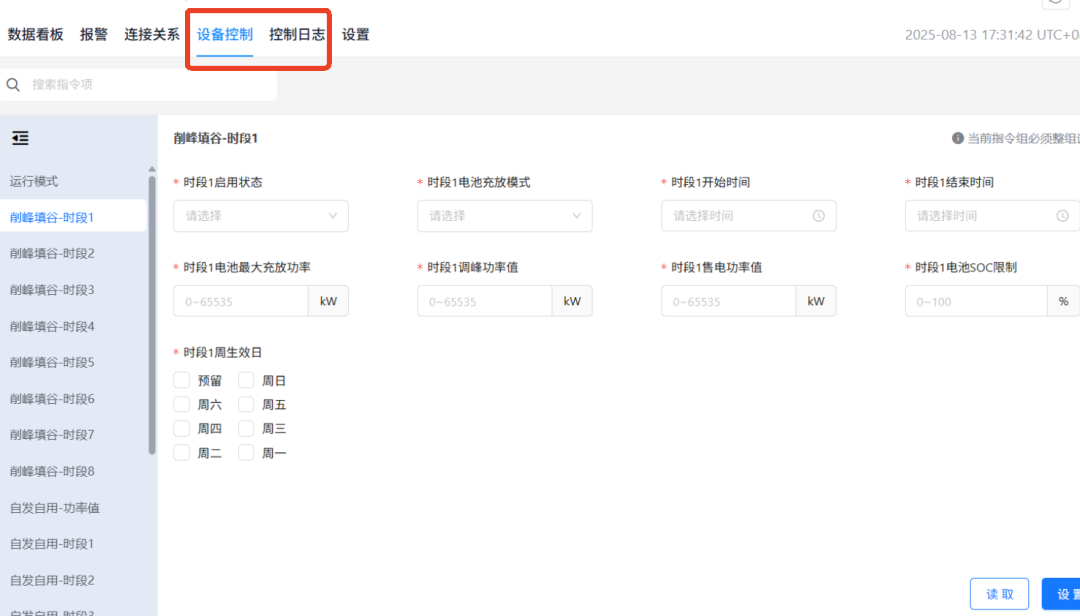Viewport: 1080px width, 616px height.
Task: Select 削峰填谷-时段3 in the sidebar
Action: (x=52, y=290)
